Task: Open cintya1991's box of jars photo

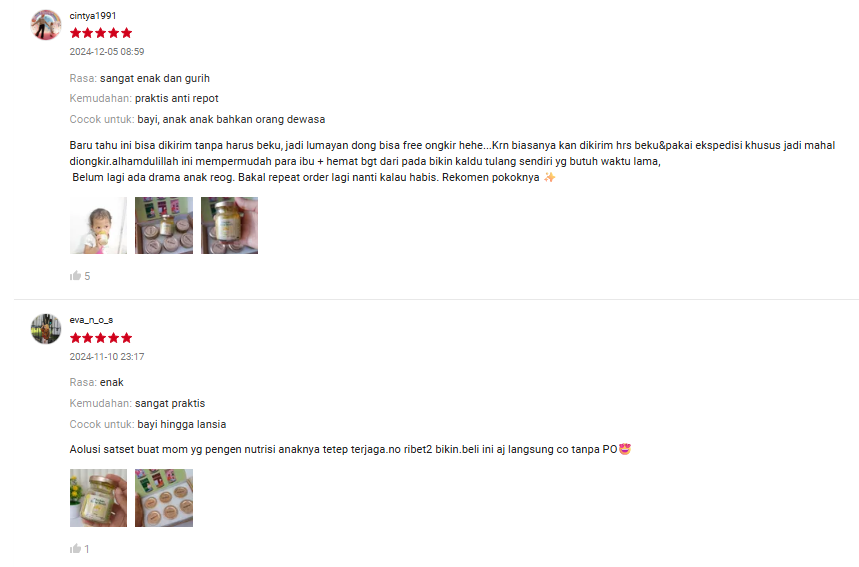Action: [164, 225]
